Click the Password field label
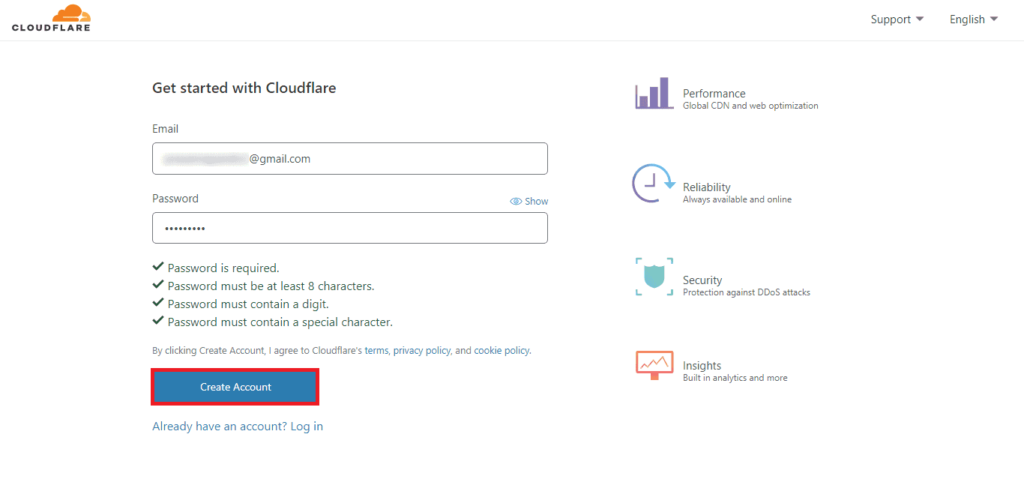Screen dimensions: 1024x488 (x=175, y=198)
